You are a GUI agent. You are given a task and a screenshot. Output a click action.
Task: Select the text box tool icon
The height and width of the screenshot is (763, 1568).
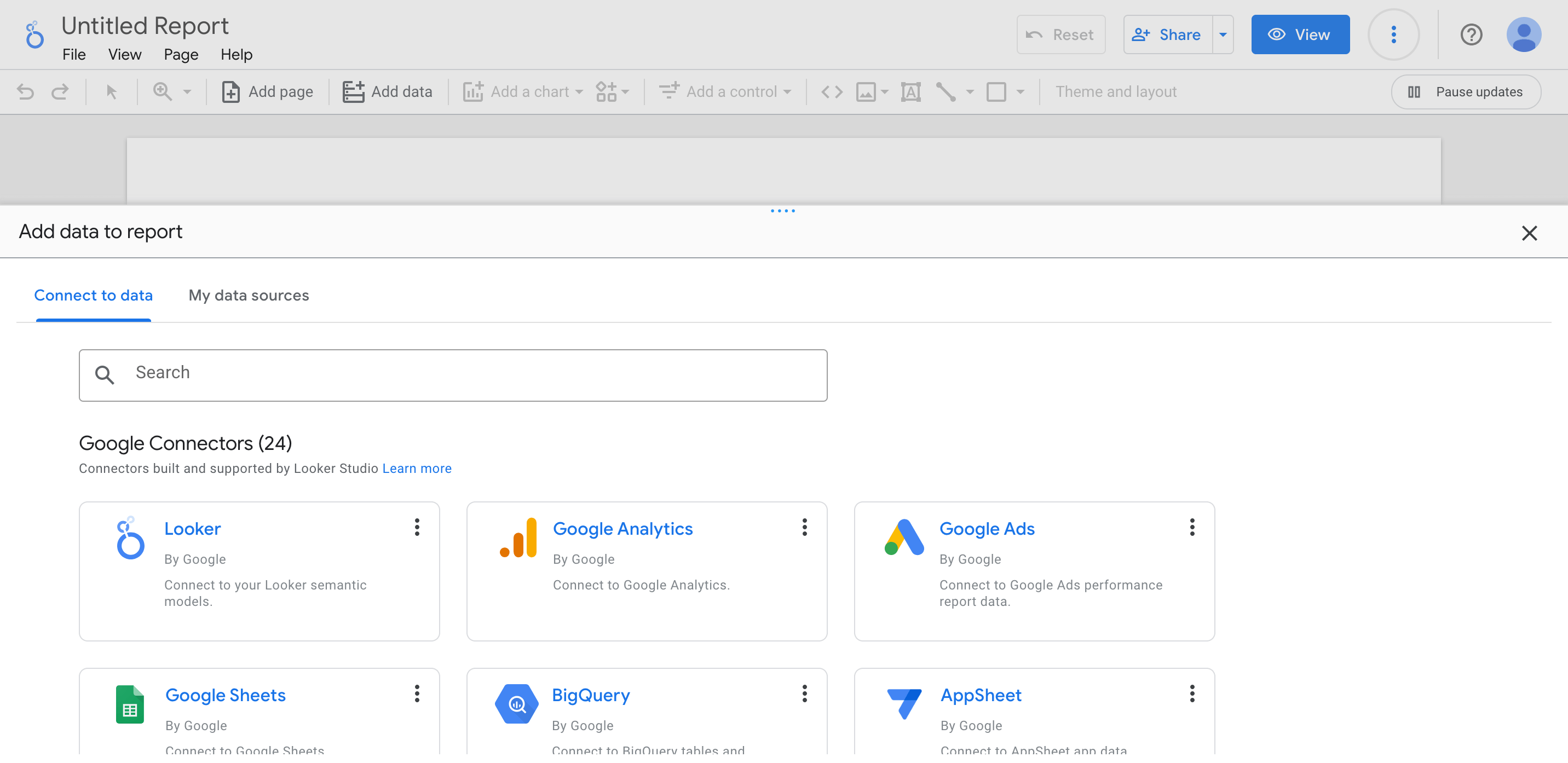click(910, 92)
